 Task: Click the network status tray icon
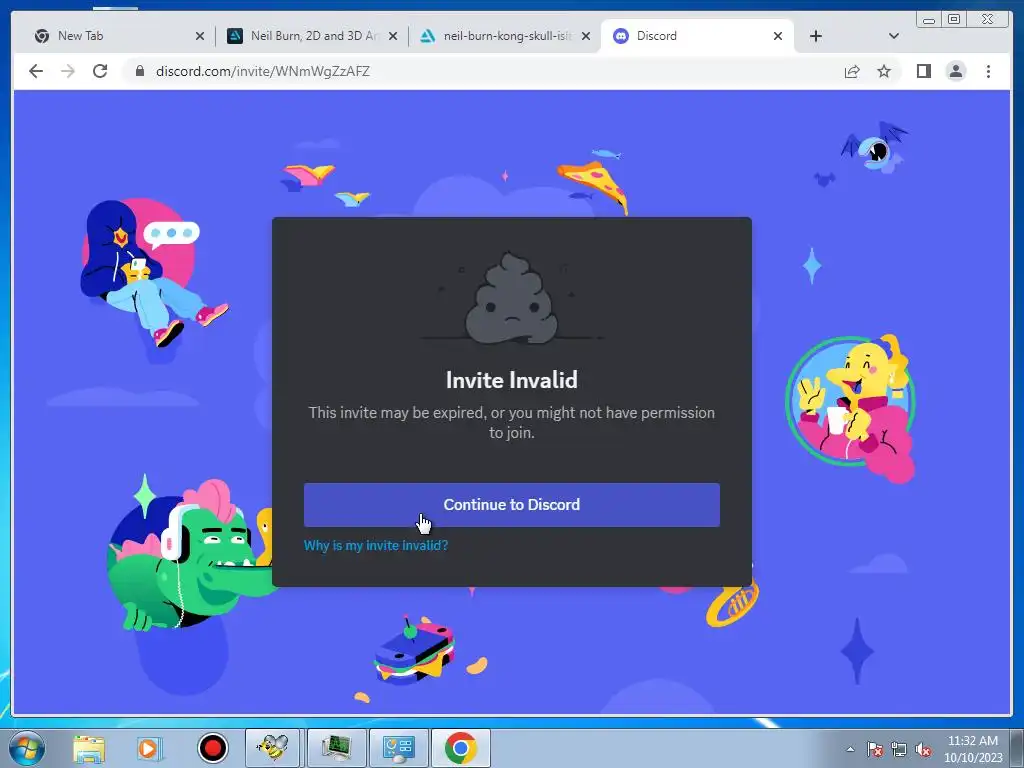point(899,749)
